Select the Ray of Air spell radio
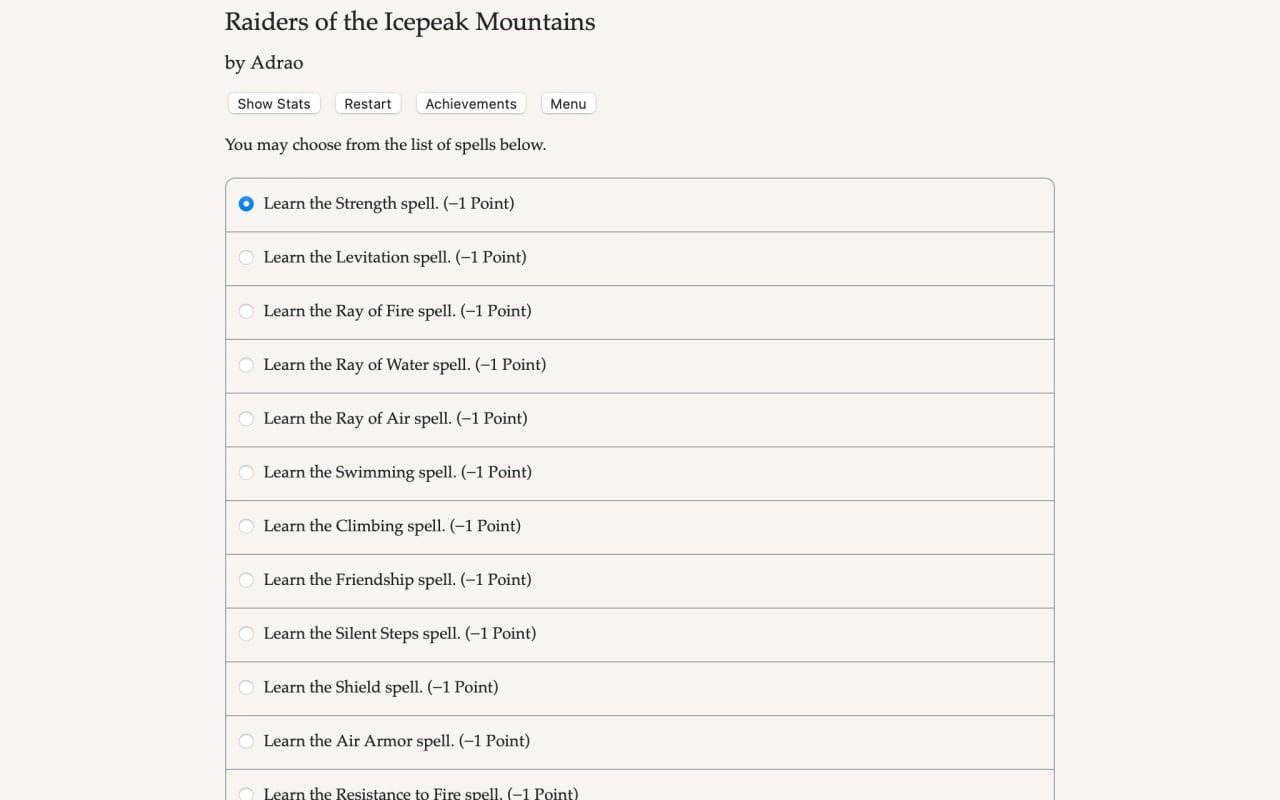 [246, 419]
